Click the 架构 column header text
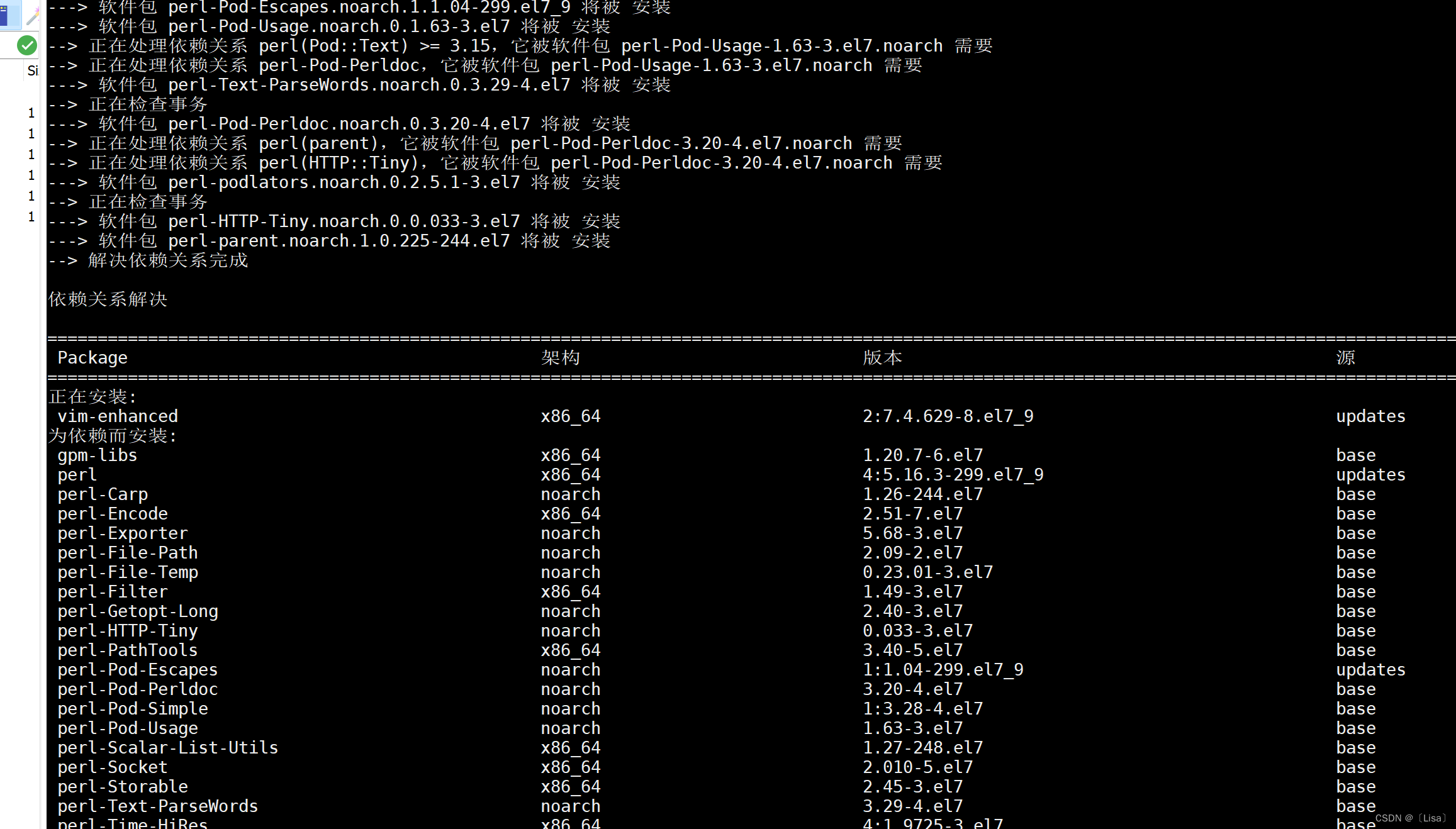 click(560, 357)
